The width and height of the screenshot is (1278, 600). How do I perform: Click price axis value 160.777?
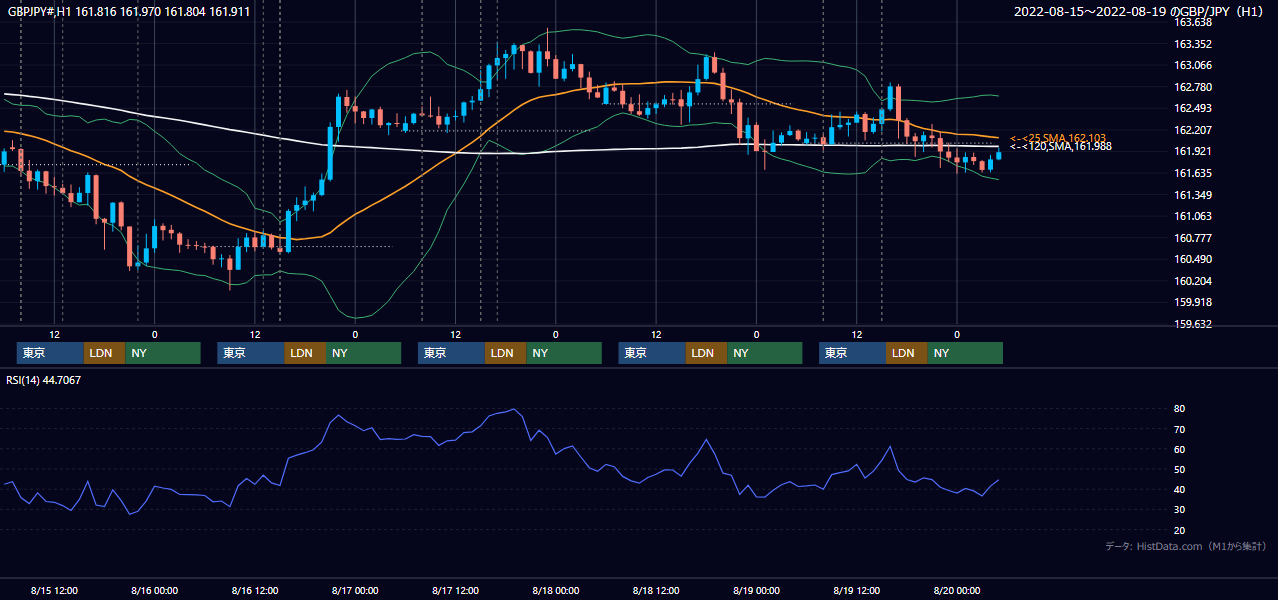click(x=1192, y=238)
